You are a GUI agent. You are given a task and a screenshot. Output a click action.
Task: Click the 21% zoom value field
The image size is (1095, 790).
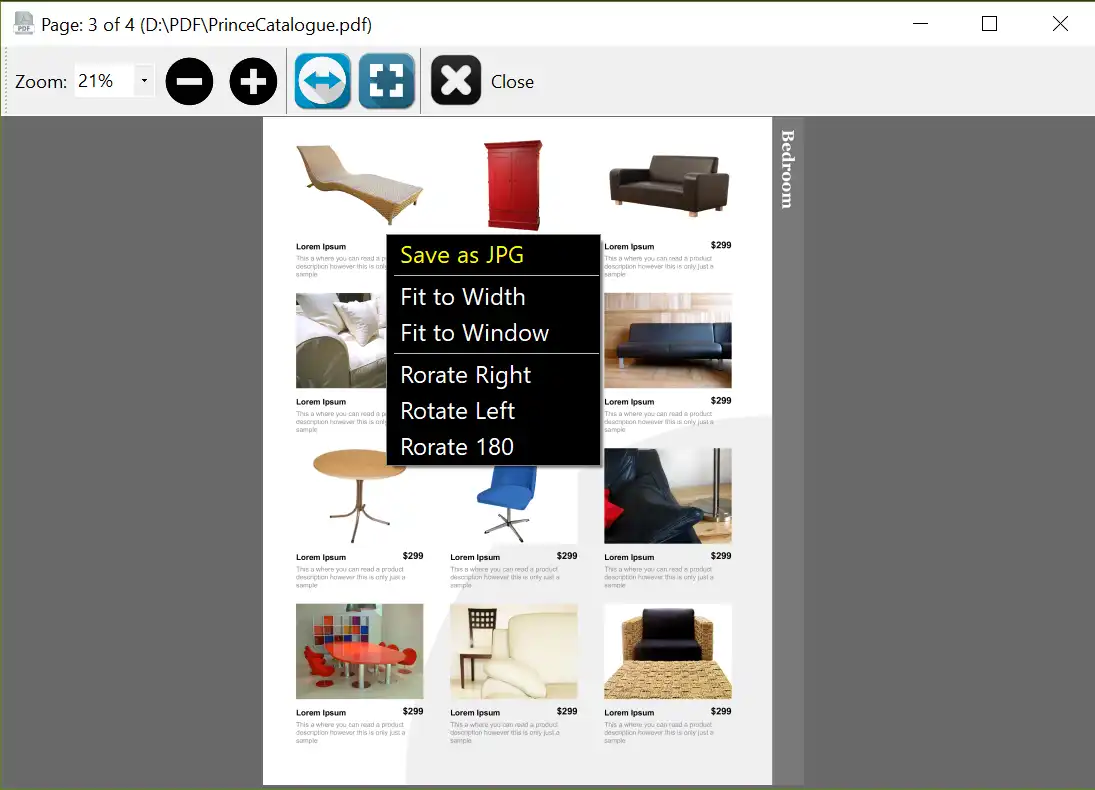click(x=105, y=81)
